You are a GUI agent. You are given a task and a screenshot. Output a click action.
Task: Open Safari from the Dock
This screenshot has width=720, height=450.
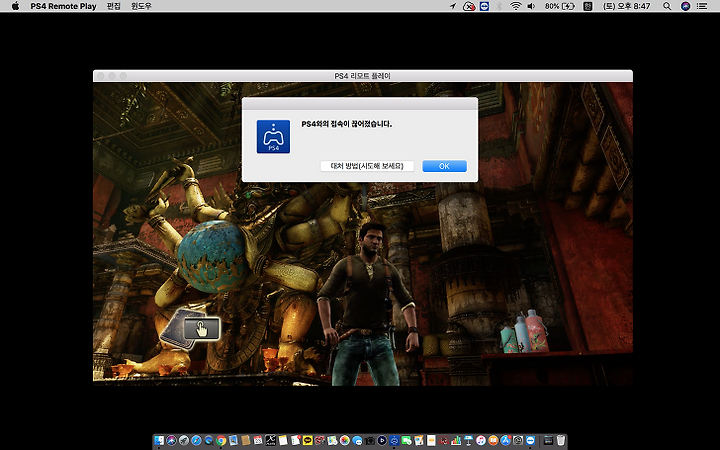[x=197, y=440]
